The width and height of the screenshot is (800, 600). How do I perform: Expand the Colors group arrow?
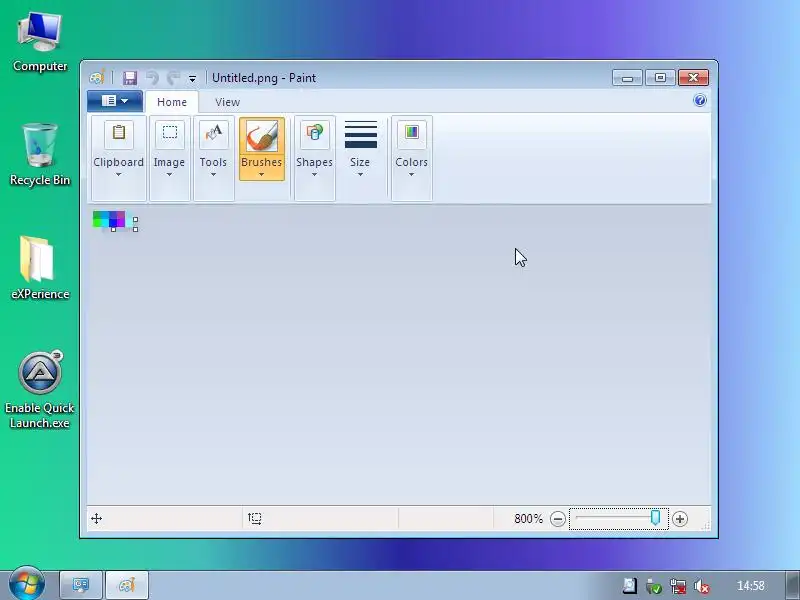(411, 174)
